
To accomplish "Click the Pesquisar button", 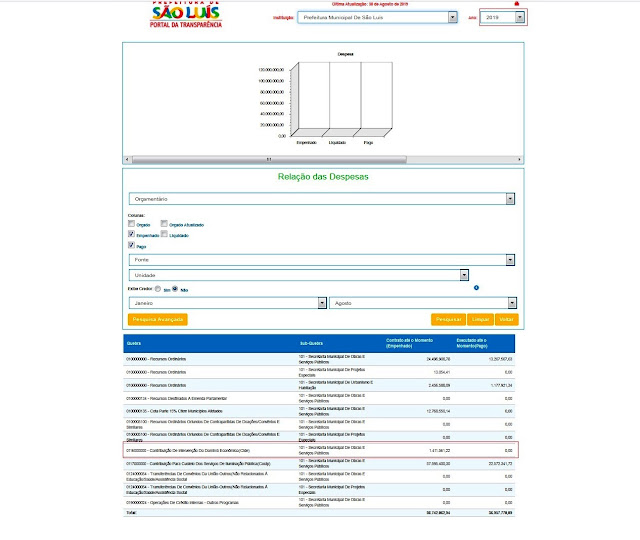I will pos(448,320).
